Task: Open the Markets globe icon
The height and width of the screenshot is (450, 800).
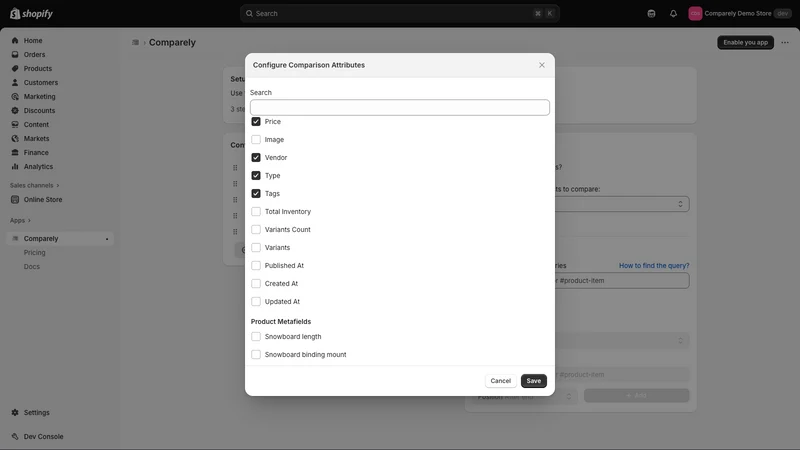Action: 15,139
